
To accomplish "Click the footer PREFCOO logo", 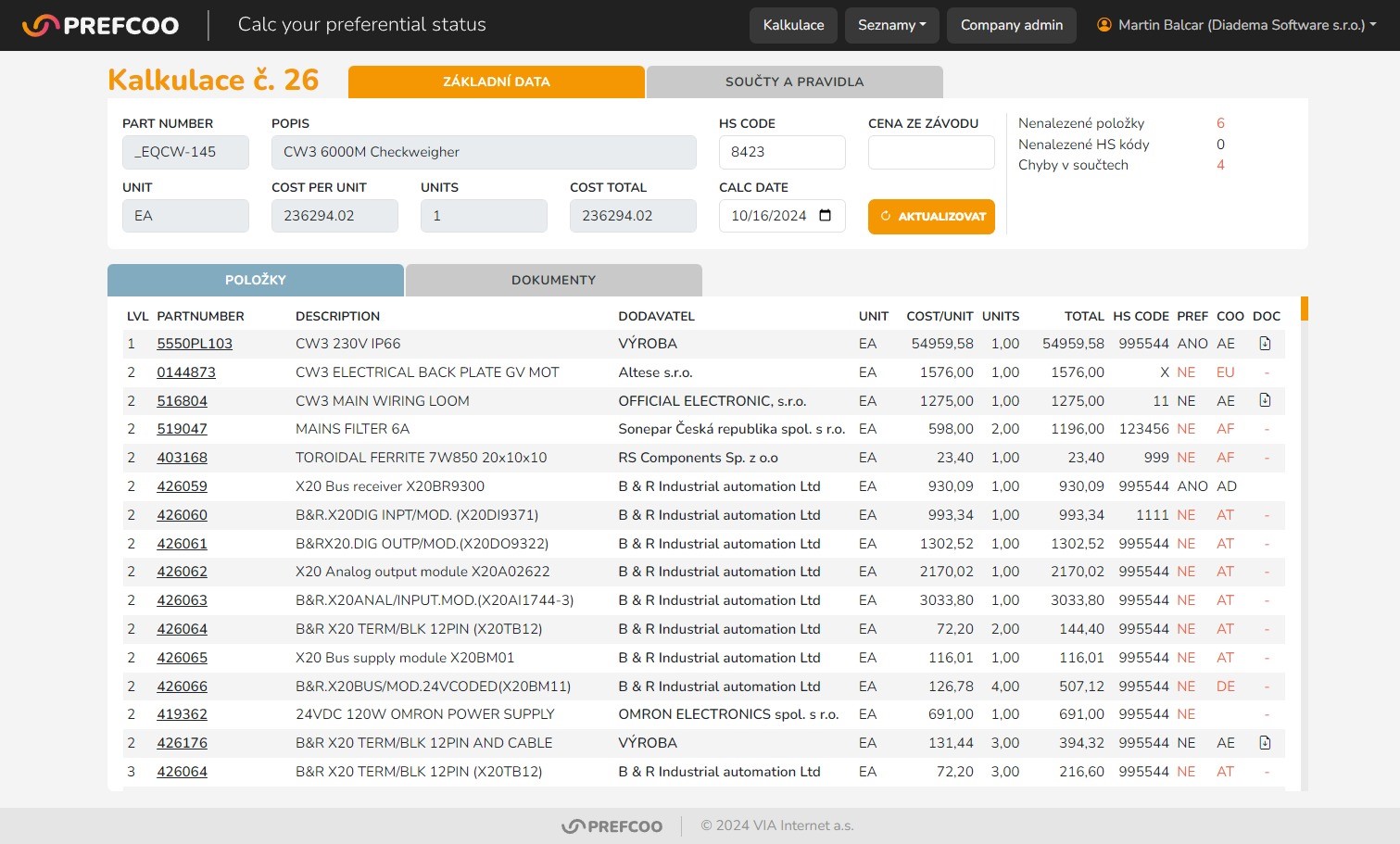I will pyautogui.click(x=612, y=826).
